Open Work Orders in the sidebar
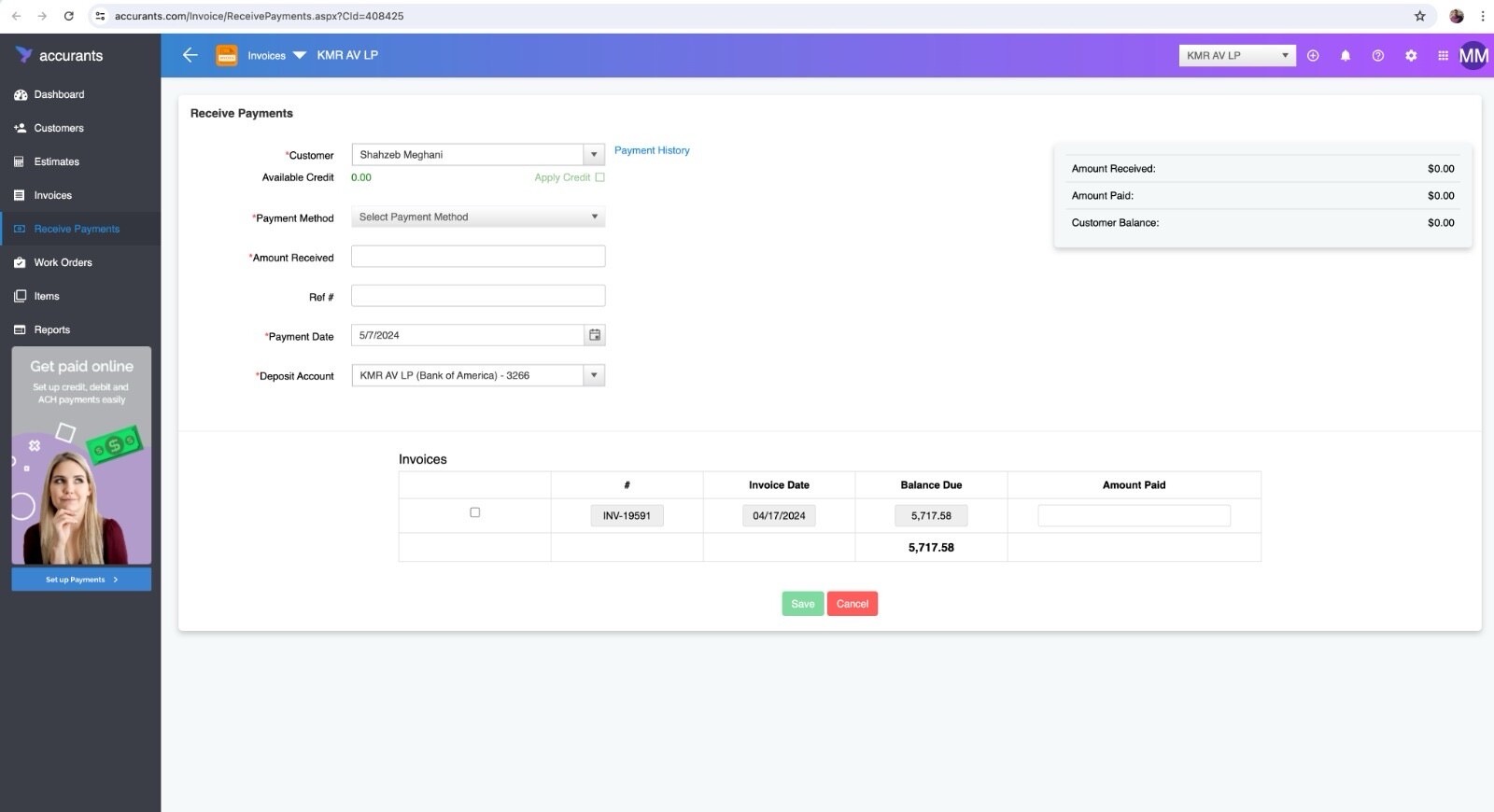 (63, 262)
